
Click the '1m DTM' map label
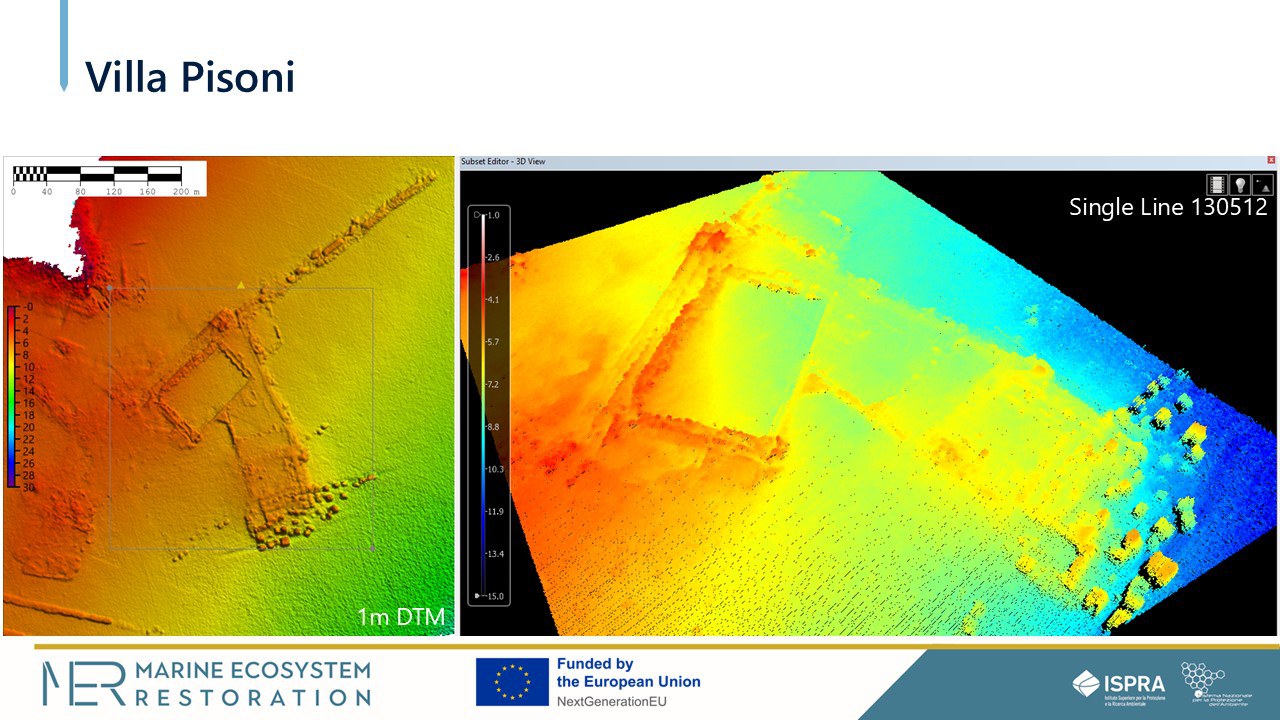[x=400, y=617]
